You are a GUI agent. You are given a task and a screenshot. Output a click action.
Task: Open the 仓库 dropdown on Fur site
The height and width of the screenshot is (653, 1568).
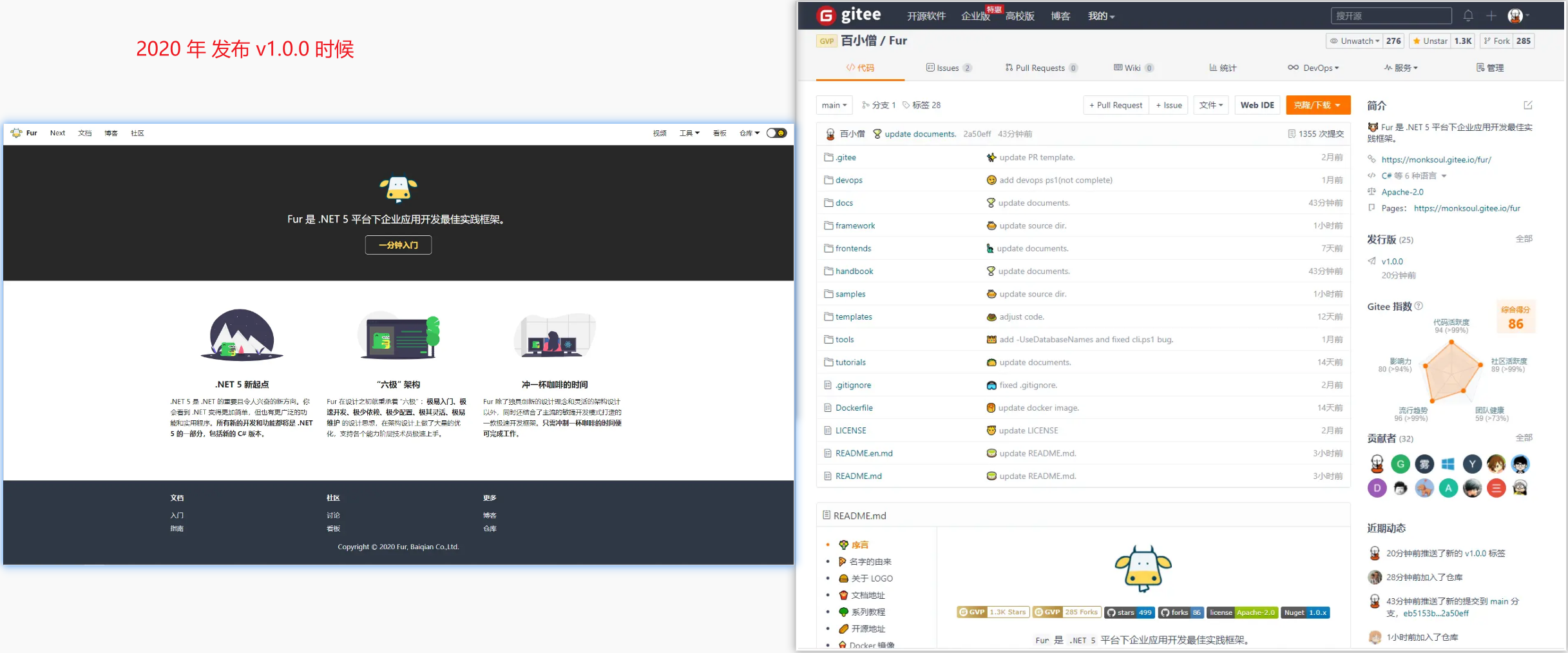click(750, 133)
